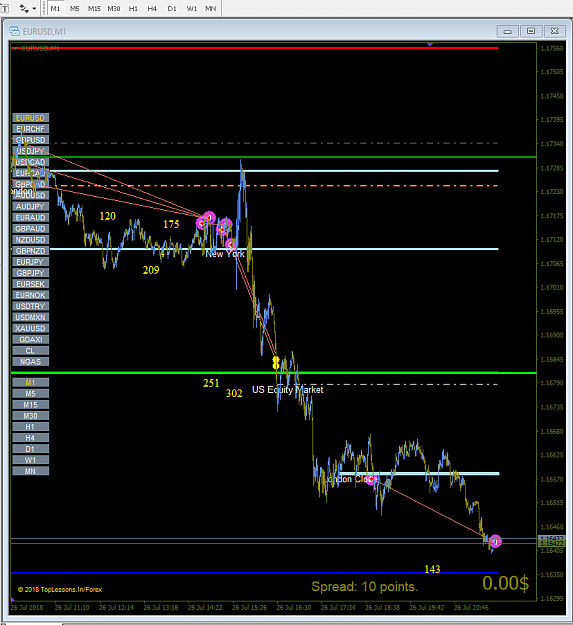Switch to M30 in the chart's timeframe panel
The width and height of the screenshot is (573, 625).
pyautogui.click(x=31, y=416)
